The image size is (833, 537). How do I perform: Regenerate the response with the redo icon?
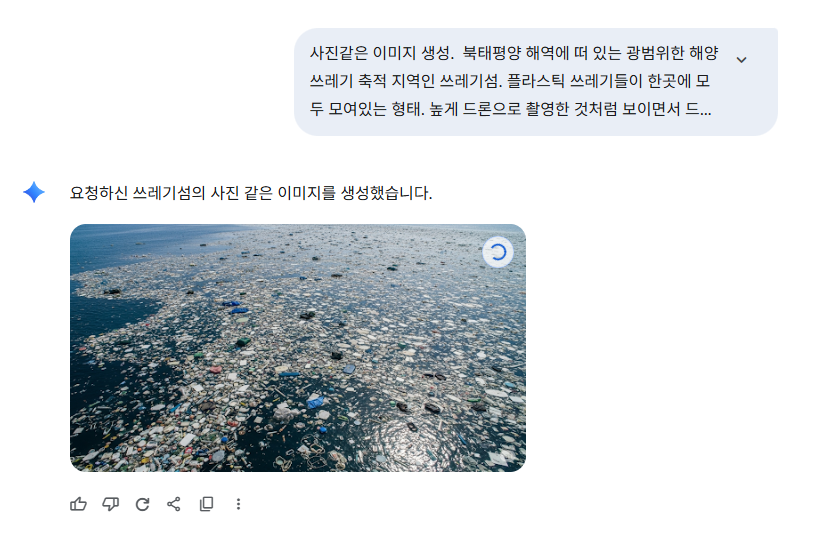coord(142,504)
